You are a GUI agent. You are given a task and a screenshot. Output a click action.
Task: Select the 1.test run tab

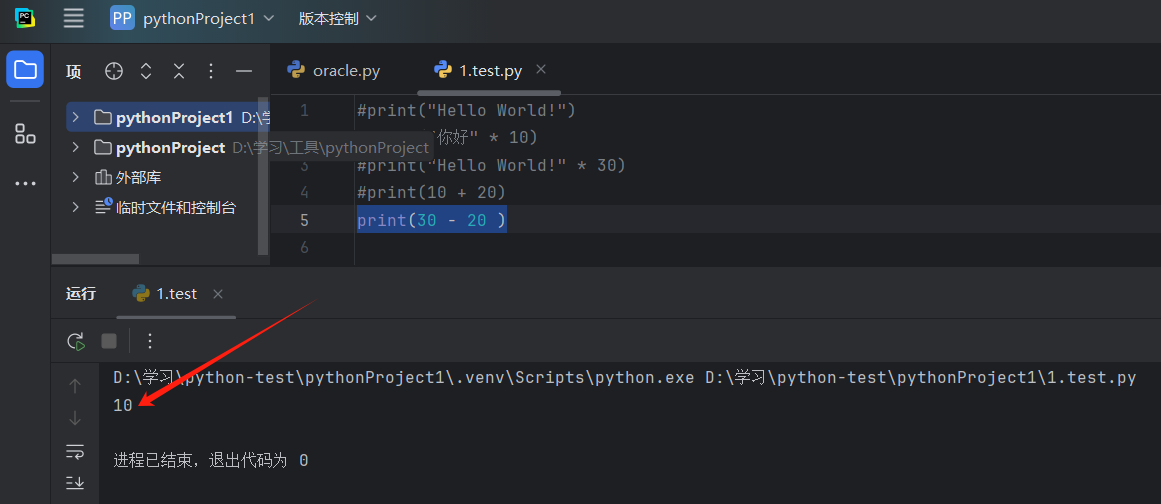click(x=165, y=294)
